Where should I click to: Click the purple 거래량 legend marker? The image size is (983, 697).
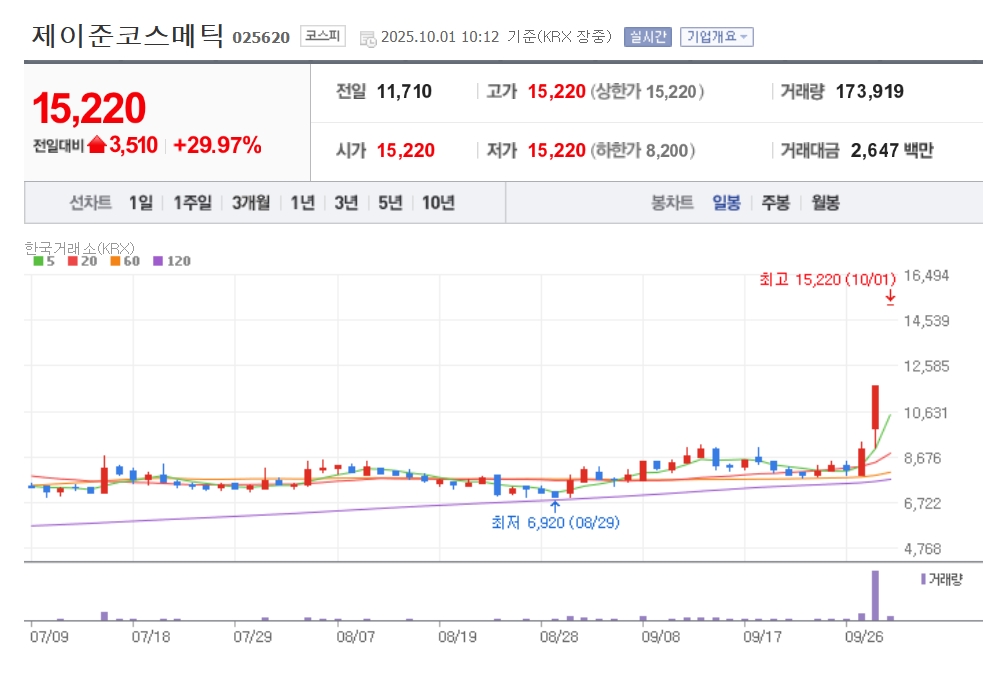click(923, 579)
